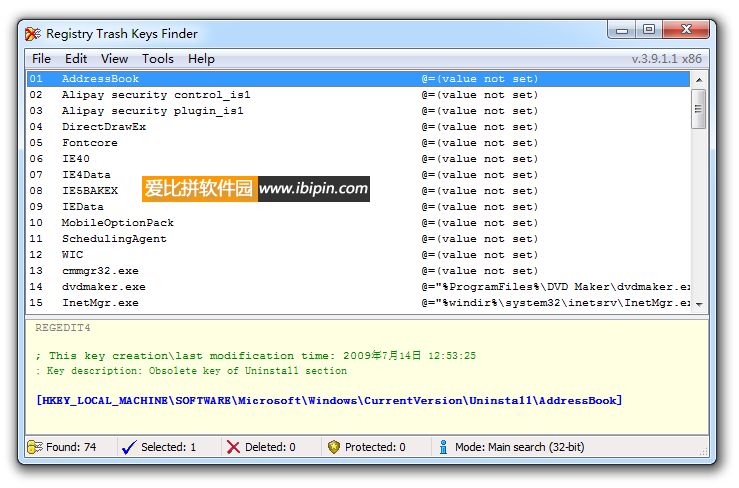Click the HKEY_LOCAL_MACHINE registry path line

click(329, 401)
